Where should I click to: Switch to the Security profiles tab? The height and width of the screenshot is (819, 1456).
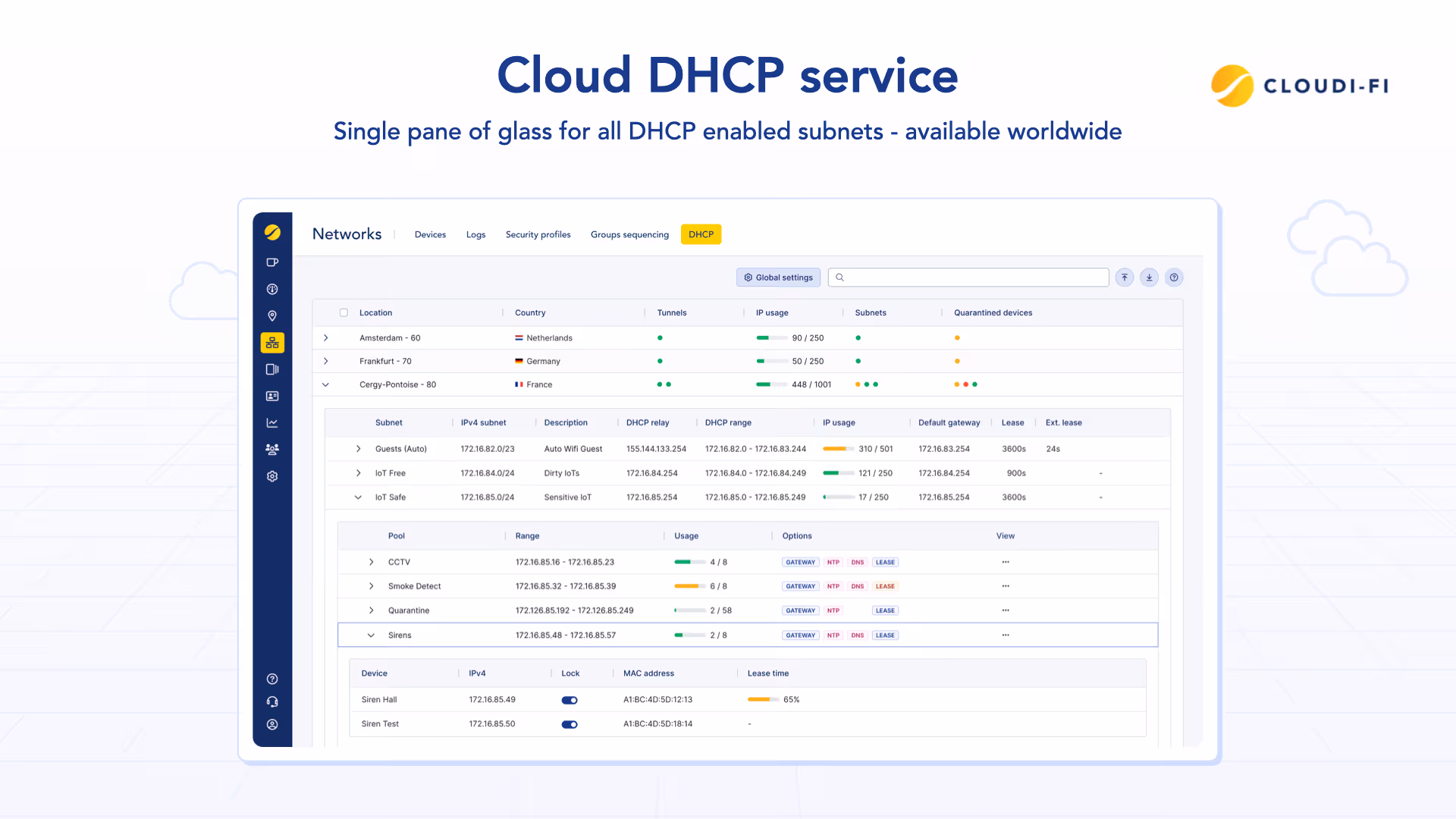click(538, 234)
